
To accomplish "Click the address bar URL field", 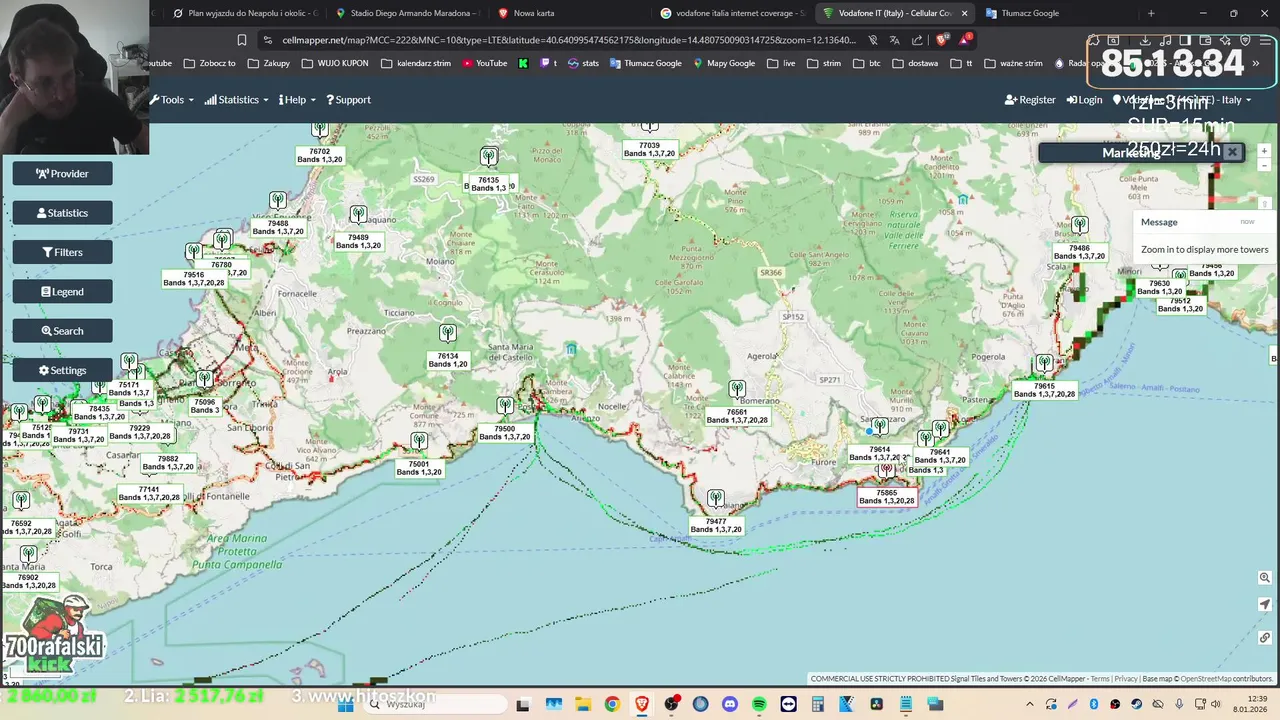I will (x=568, y=40).
